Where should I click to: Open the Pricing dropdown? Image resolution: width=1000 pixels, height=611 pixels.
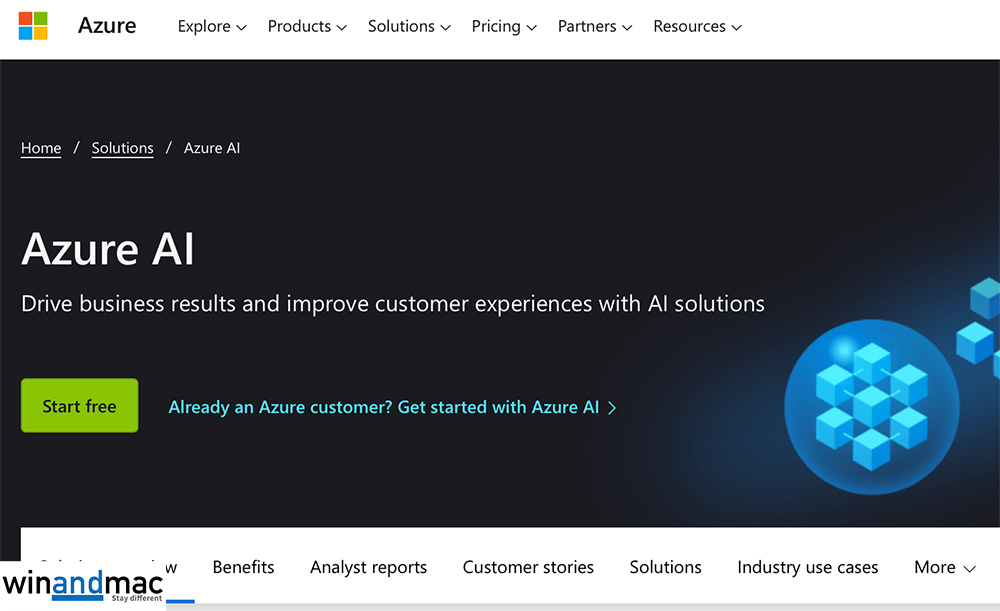504,27
